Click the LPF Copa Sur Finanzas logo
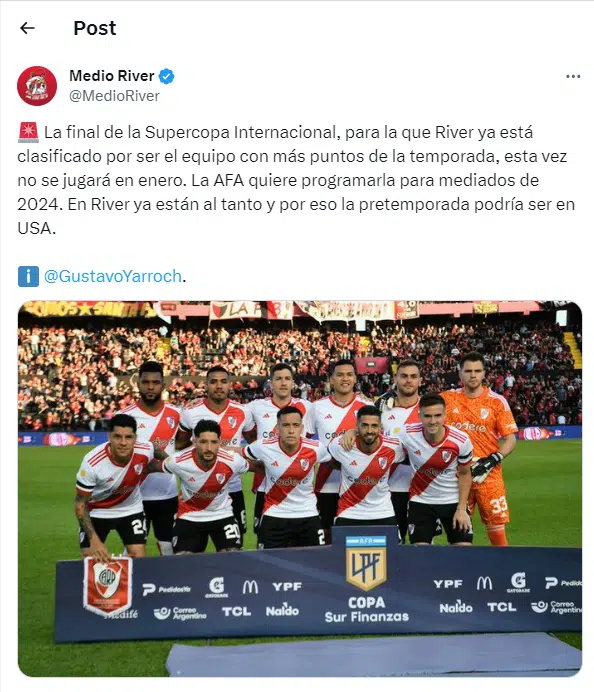The height and width of the screenshot is (692, 594). [x=366, y=579]
